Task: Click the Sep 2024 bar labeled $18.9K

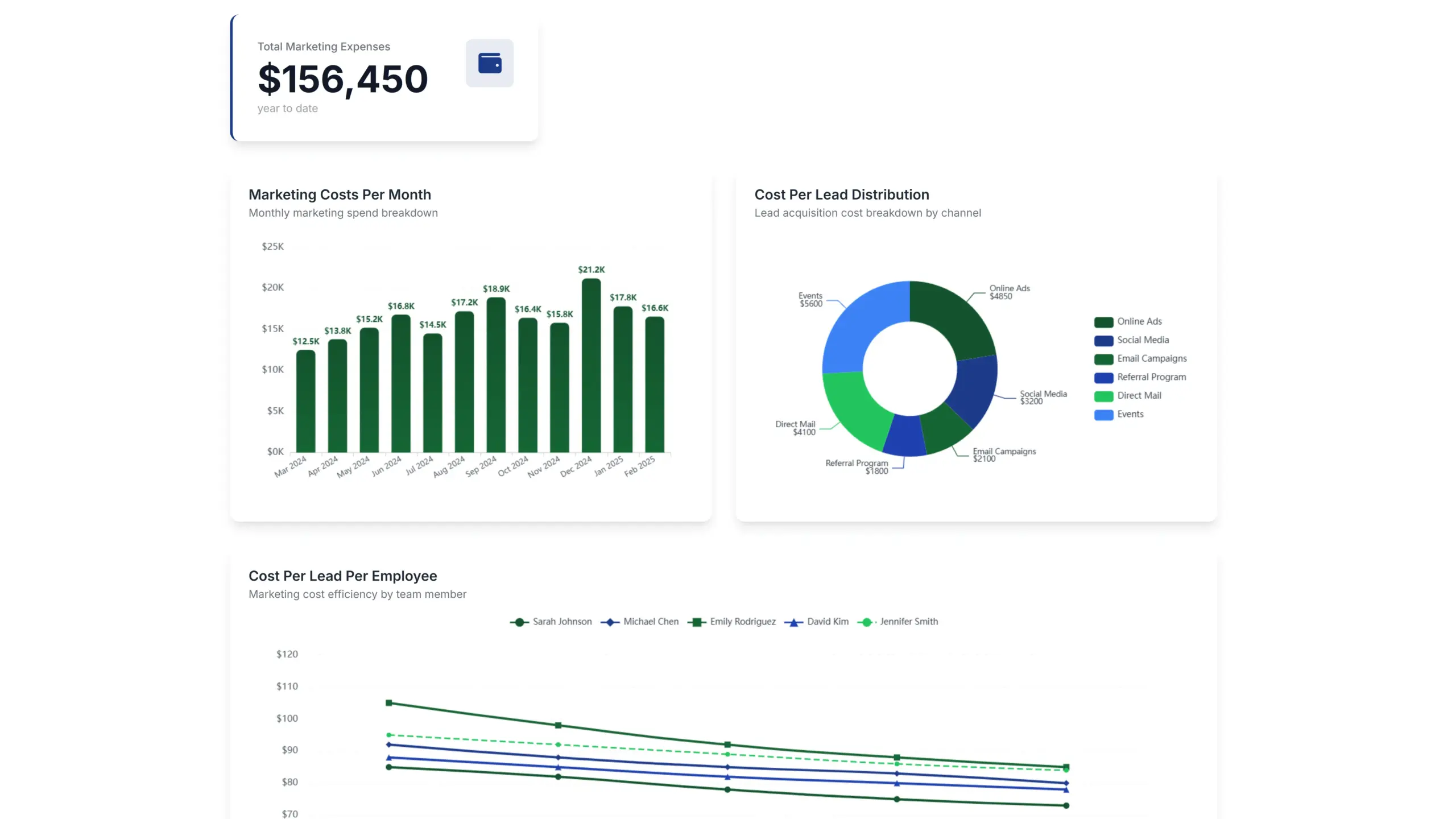Action: click(496, 375)
